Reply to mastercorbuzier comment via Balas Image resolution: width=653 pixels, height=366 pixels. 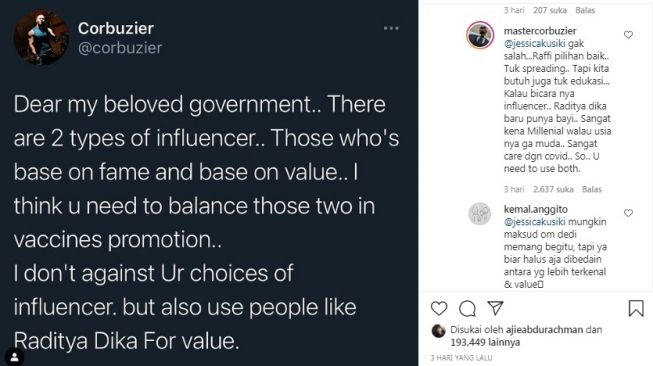pyautogui.click(x=592, y=189)
